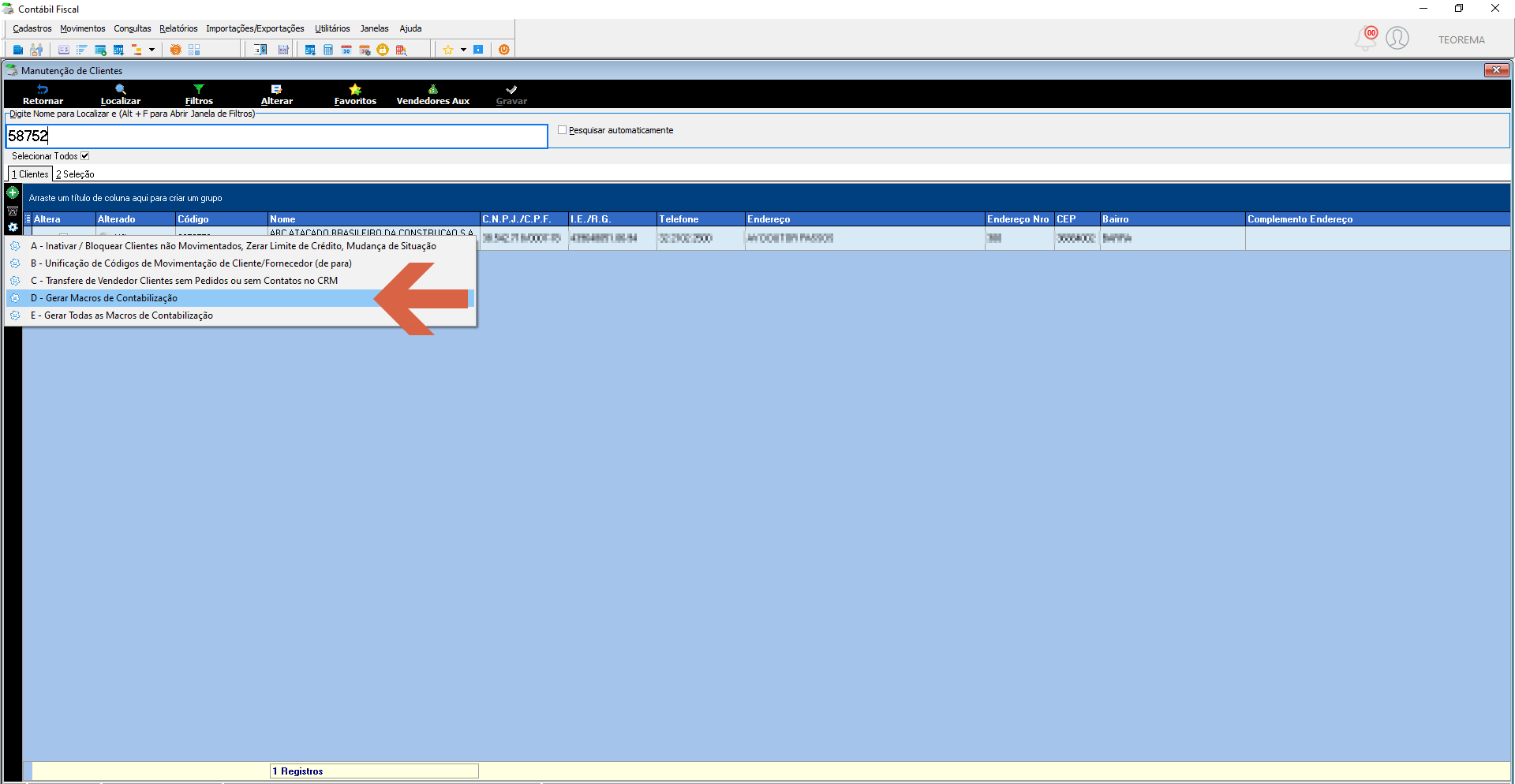This screenshot has height=784, width=1515.
Task: Open the Relatórios menu
Action: pos(178,28)
